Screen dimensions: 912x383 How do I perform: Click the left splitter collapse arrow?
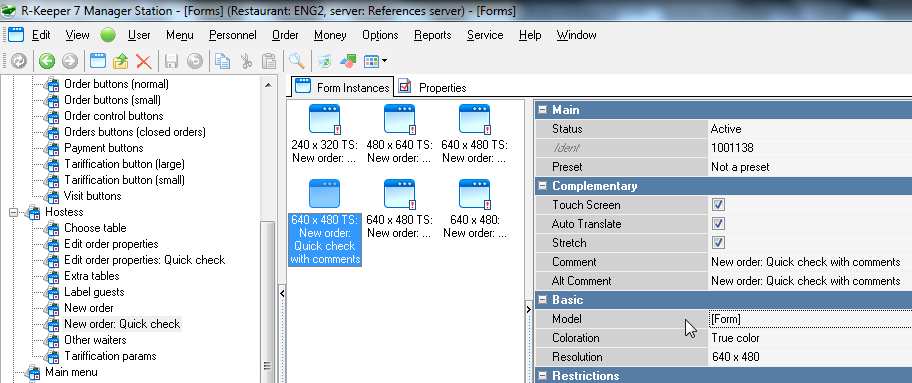(x=282, y=293)
